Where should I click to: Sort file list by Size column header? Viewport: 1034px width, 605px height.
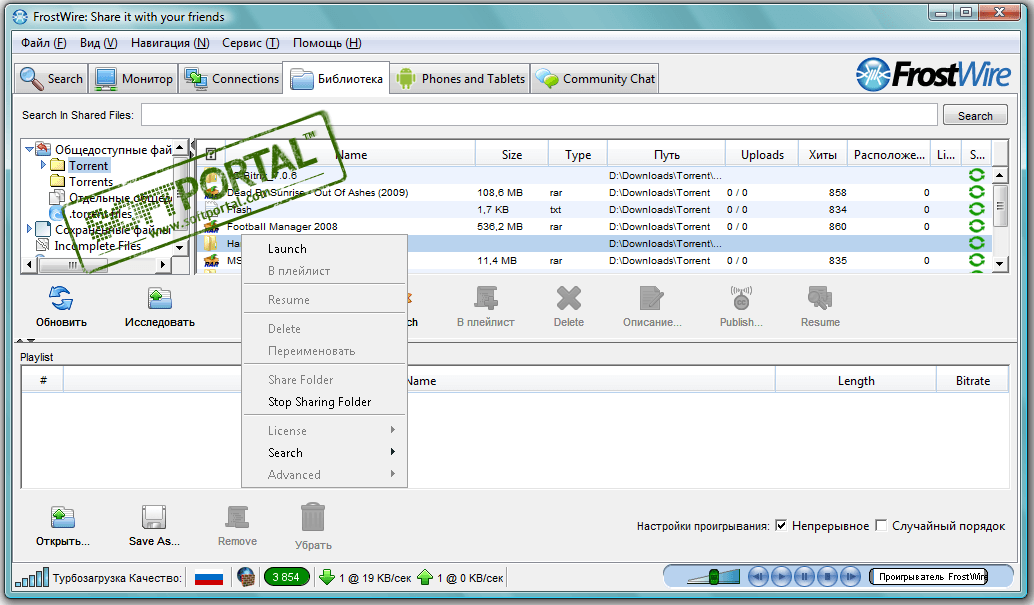pyautogui.click(x=511, y=154)
